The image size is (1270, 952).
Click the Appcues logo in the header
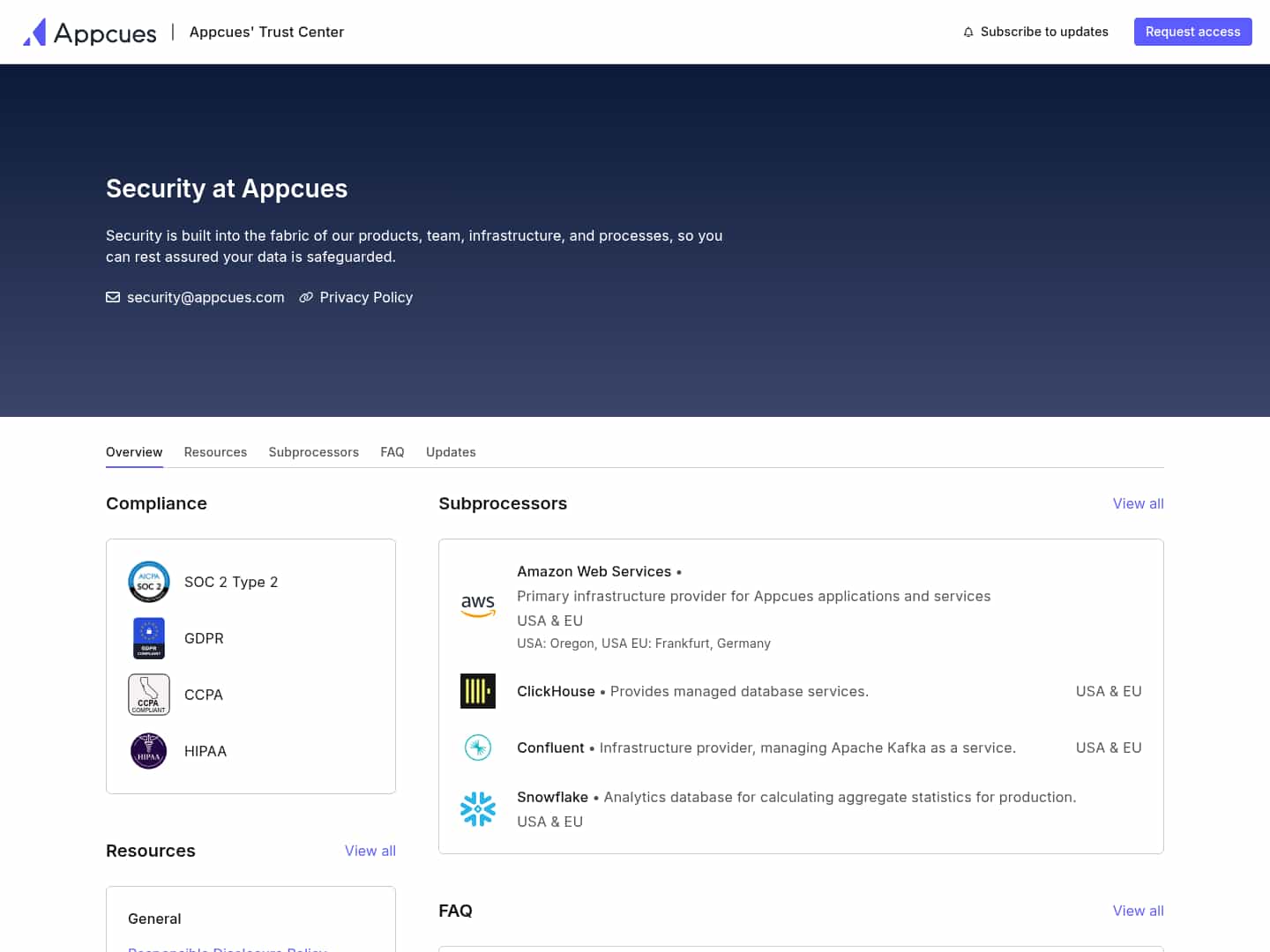(88, 32)
